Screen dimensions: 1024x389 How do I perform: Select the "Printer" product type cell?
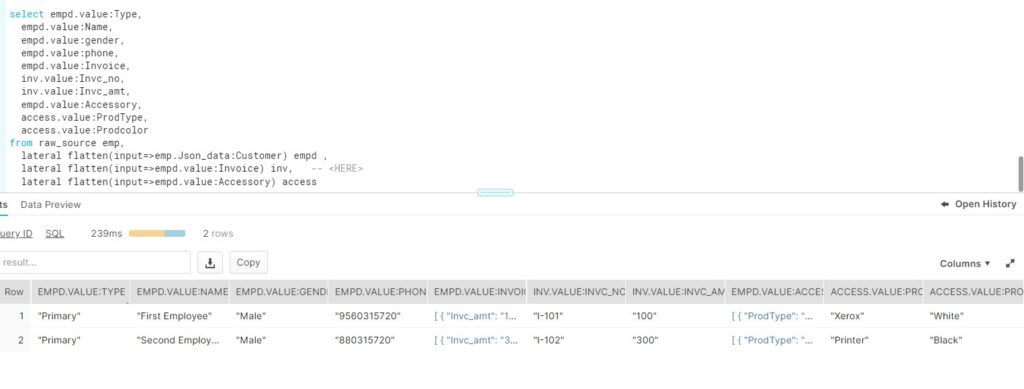873,340
